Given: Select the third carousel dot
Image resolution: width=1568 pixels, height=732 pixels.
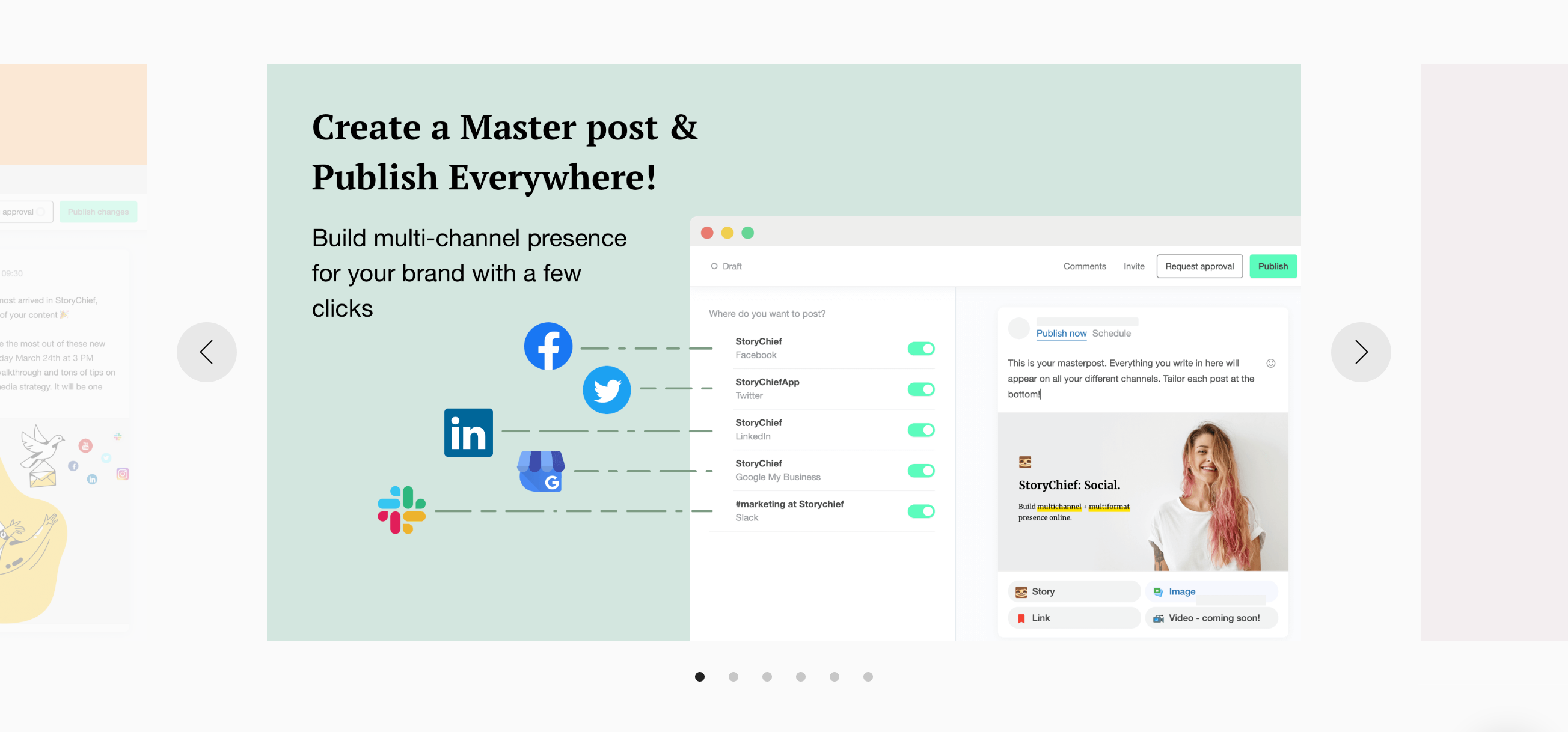Looking at the screenshot, I should (767, 677).
